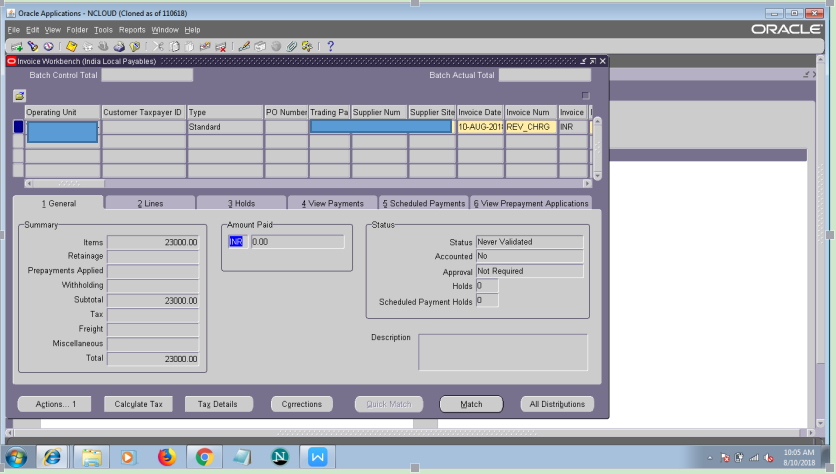Click the Invoice Num cell REV_CHRG

click(530, 127)
